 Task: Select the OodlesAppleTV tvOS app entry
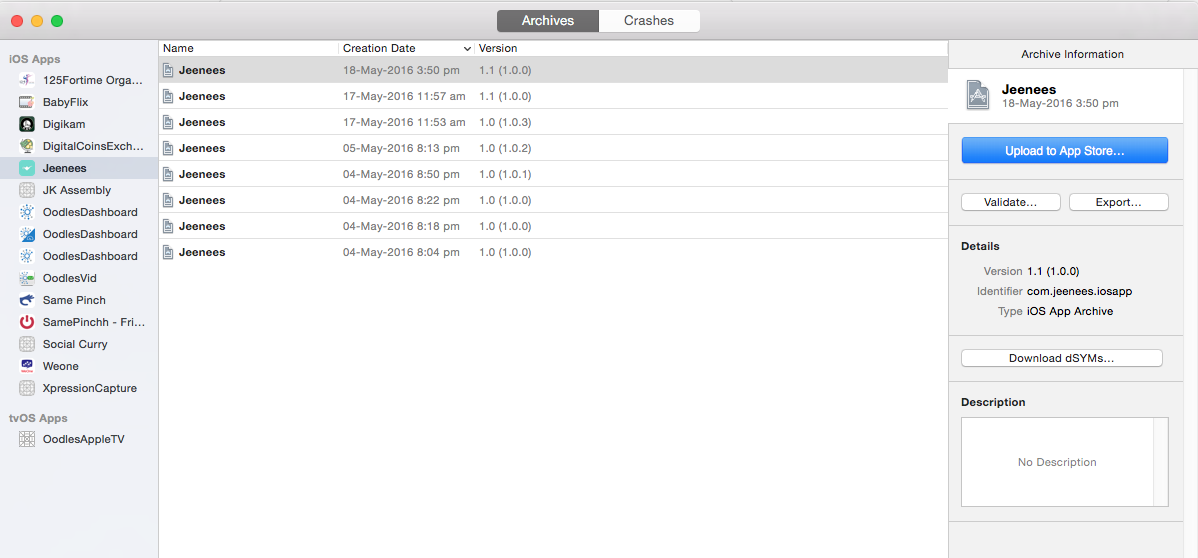coord(79,440)
